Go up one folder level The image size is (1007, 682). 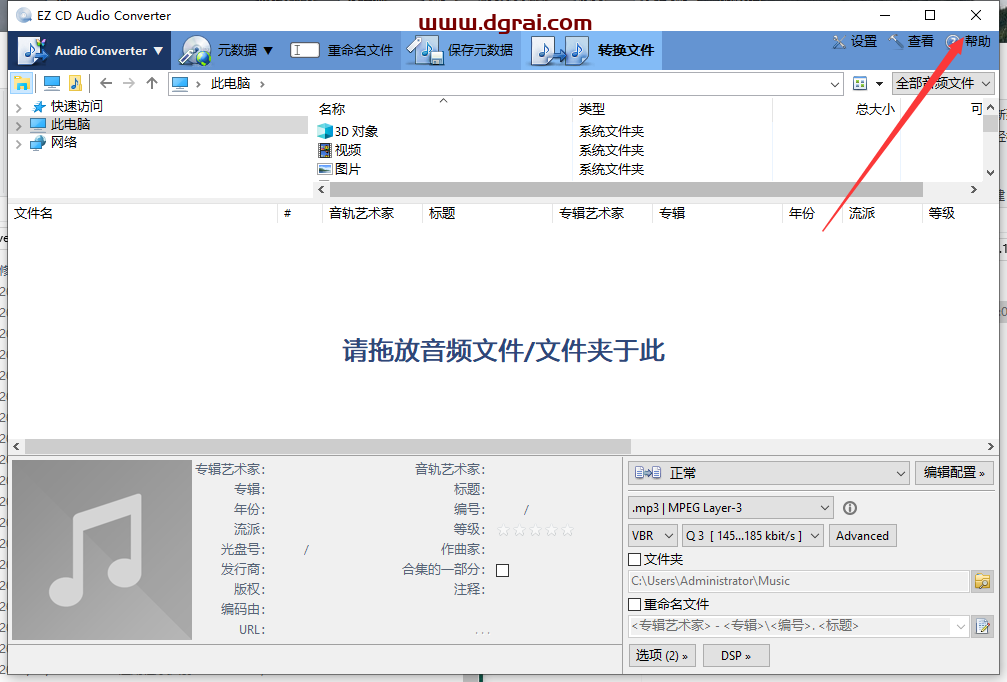(x=152, y=83)
